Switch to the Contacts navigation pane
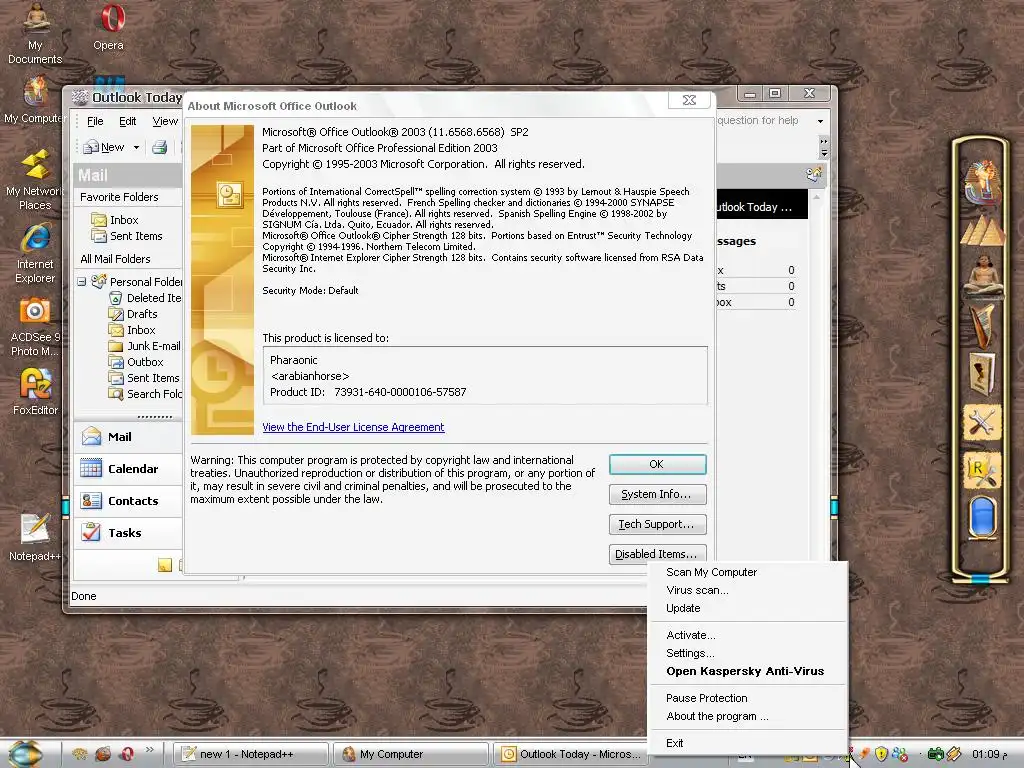Viewport: 1024px width, 768px height. (128, 501)
